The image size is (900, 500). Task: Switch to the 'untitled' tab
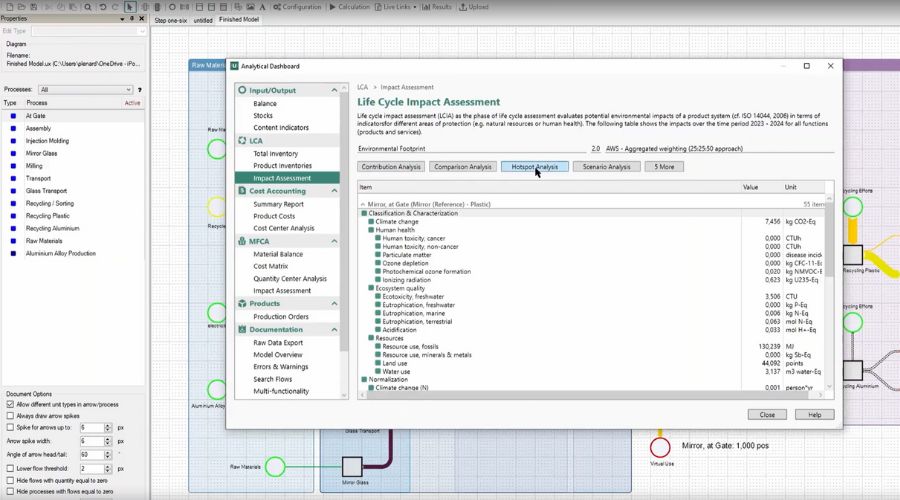pyautogui.click(x=203, y=20)
